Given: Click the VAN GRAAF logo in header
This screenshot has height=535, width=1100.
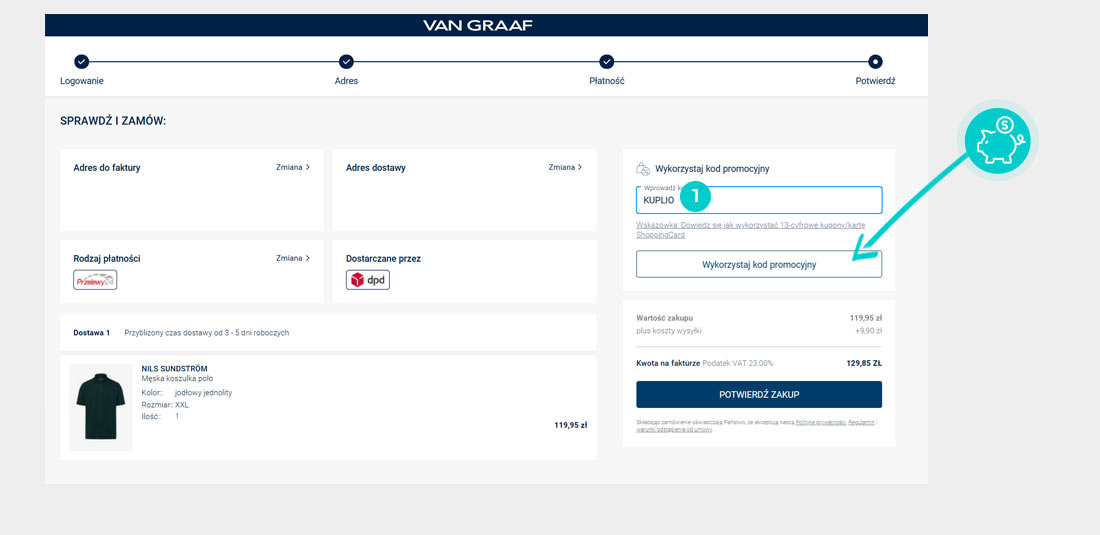Looking at the screenshot, I should 478,25.
